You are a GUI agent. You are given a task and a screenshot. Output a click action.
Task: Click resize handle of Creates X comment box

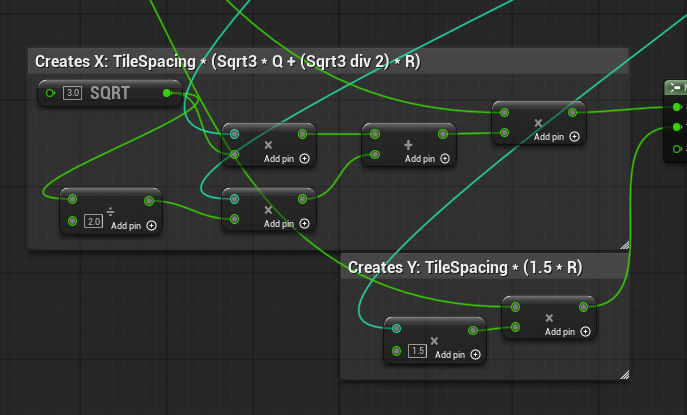[625, 245]
